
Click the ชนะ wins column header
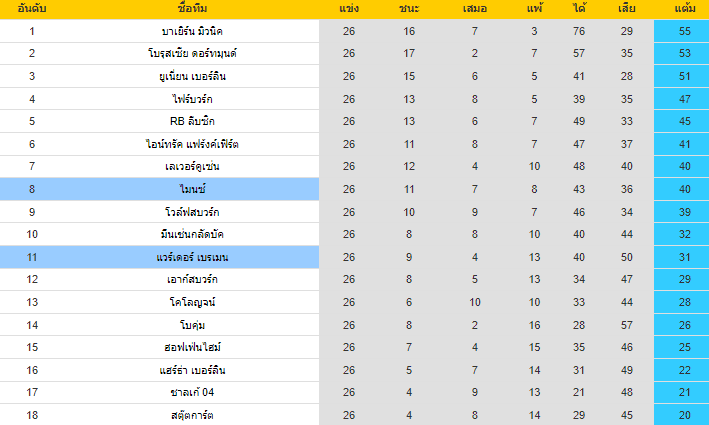point(409,9)
